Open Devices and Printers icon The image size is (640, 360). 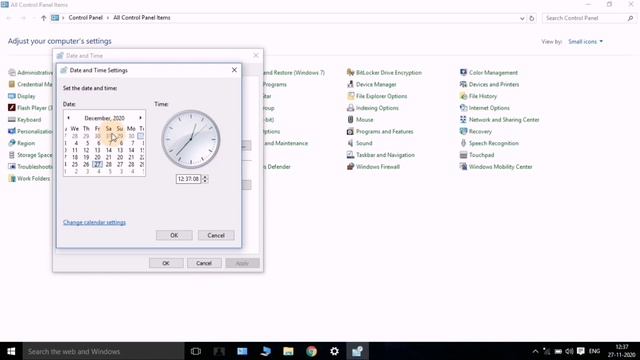[x=463, y=84]
